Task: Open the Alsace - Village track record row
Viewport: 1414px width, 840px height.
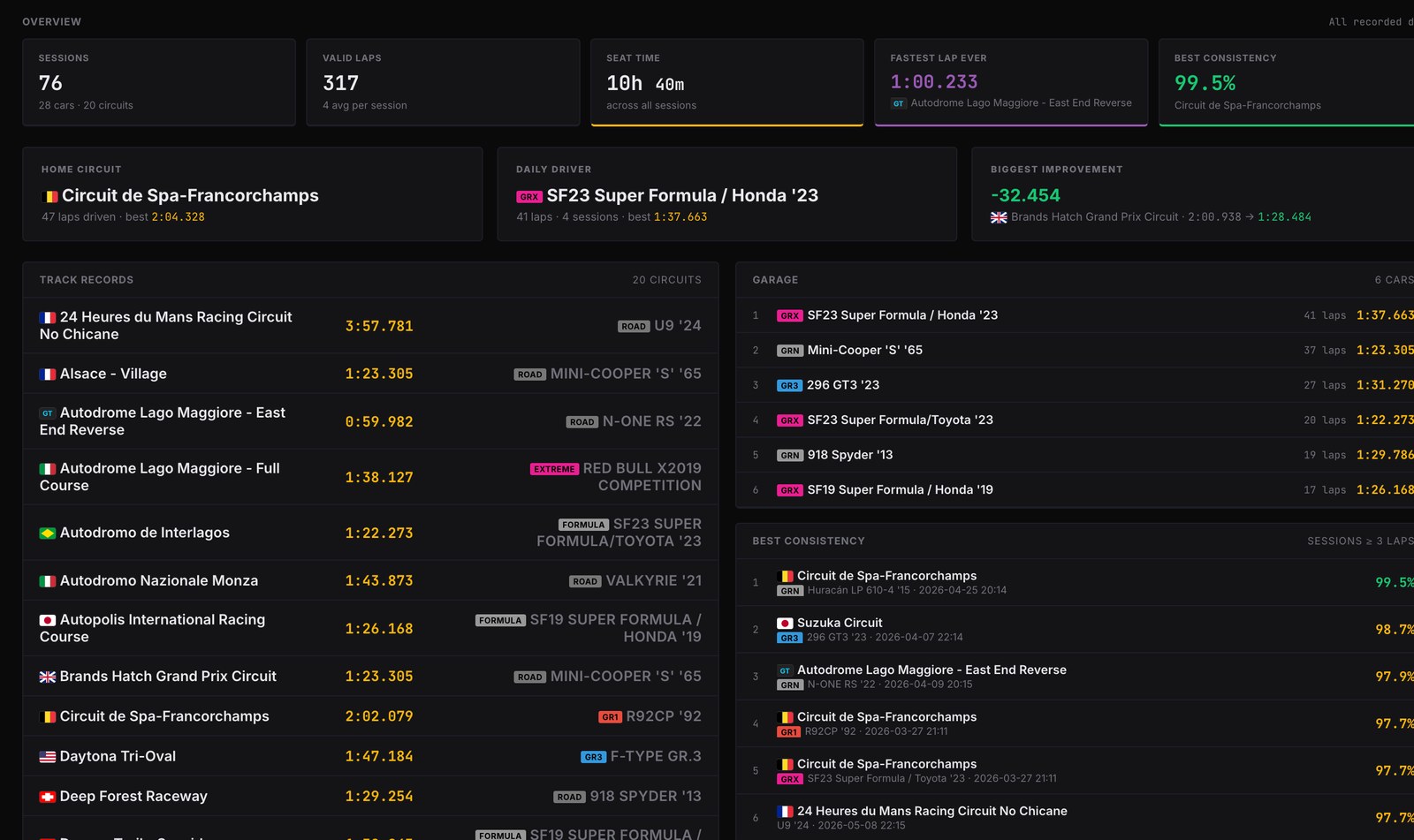Action: pos(370,374)
